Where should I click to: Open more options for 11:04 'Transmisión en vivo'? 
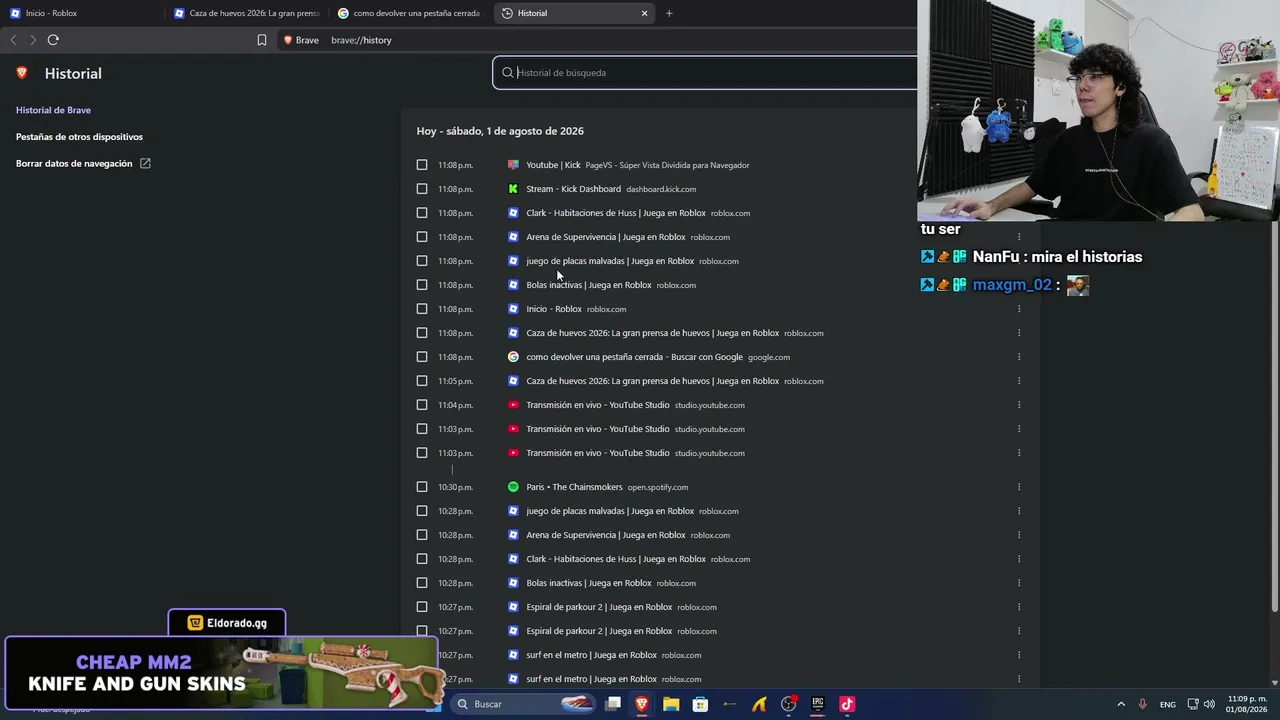click(x=1019, y=405)
